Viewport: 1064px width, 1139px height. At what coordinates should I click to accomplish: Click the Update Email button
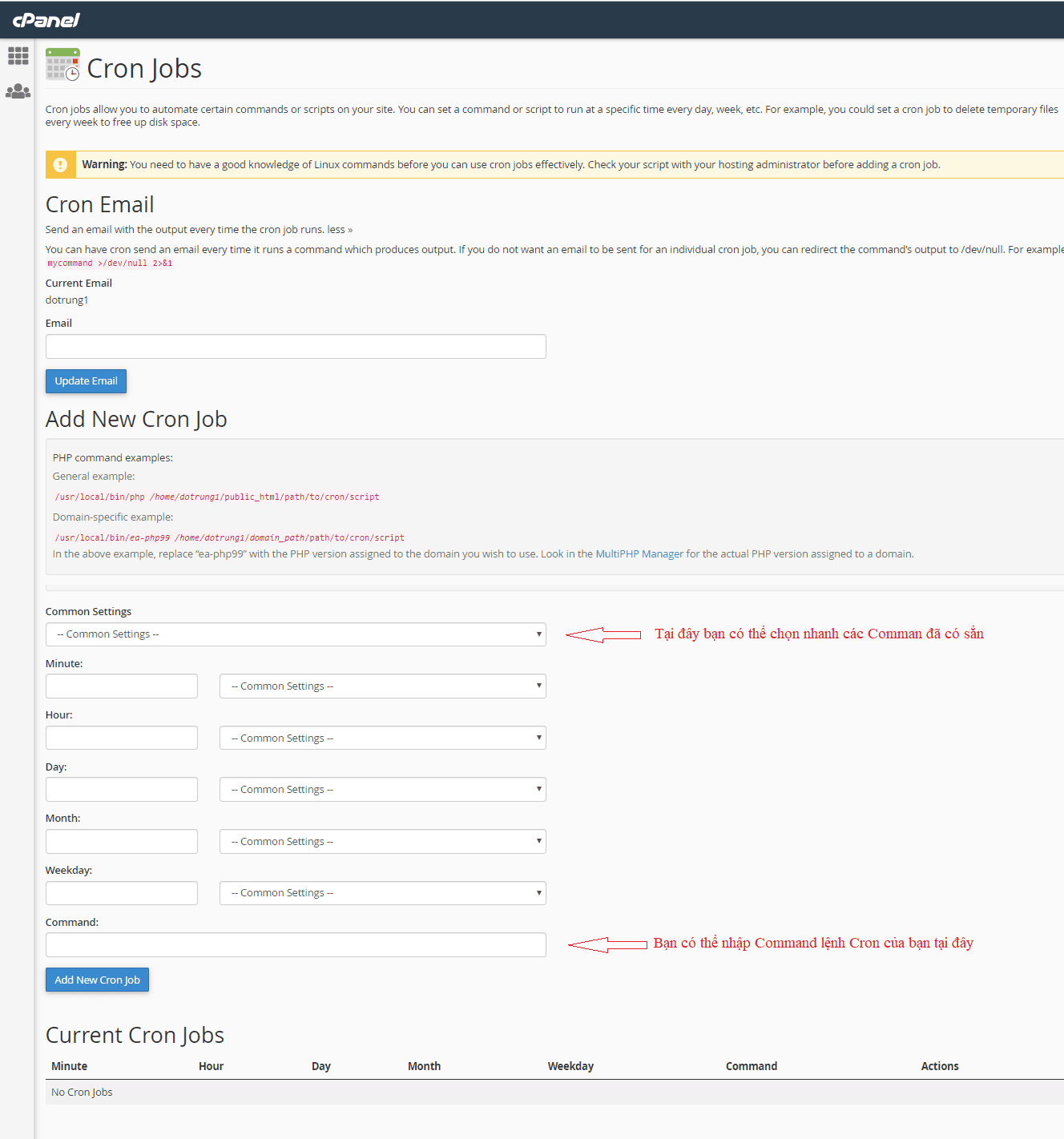tap(86, 381)
